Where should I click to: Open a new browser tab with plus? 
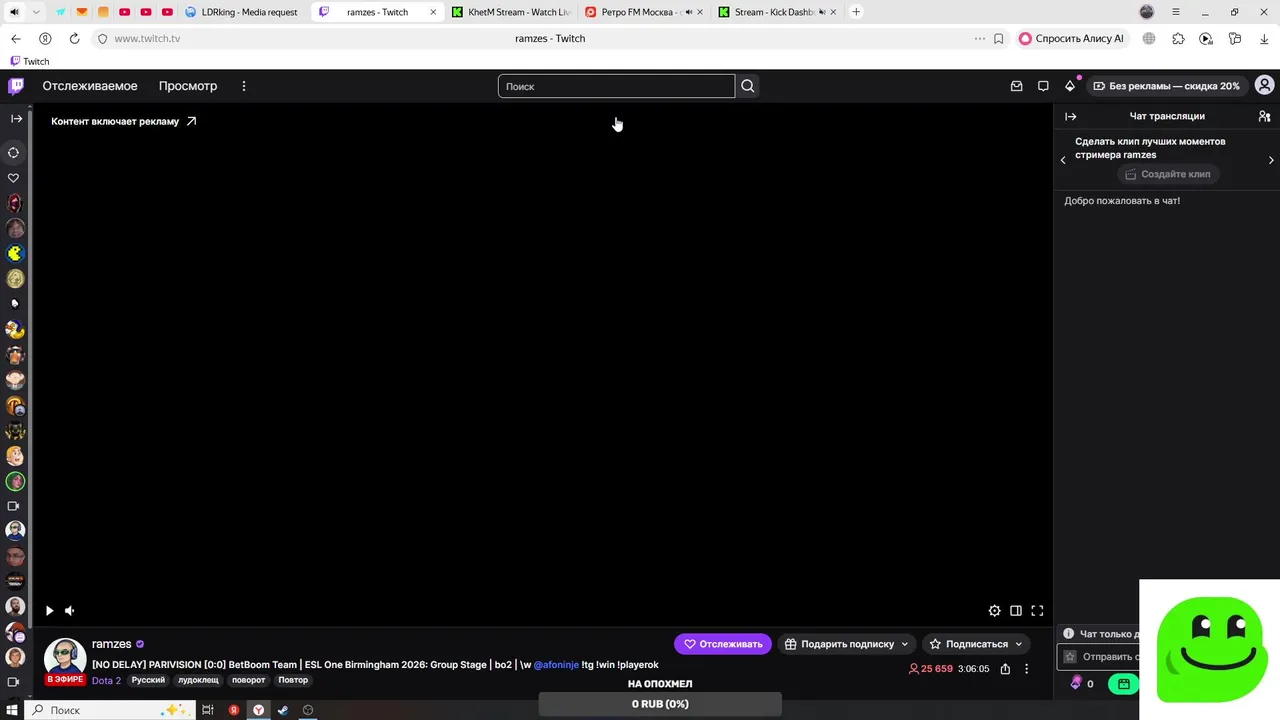(856, 12)
